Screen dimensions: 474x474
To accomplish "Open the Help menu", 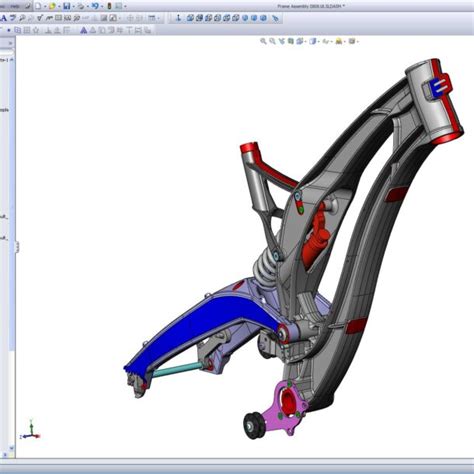I will [x=15, y=6].
